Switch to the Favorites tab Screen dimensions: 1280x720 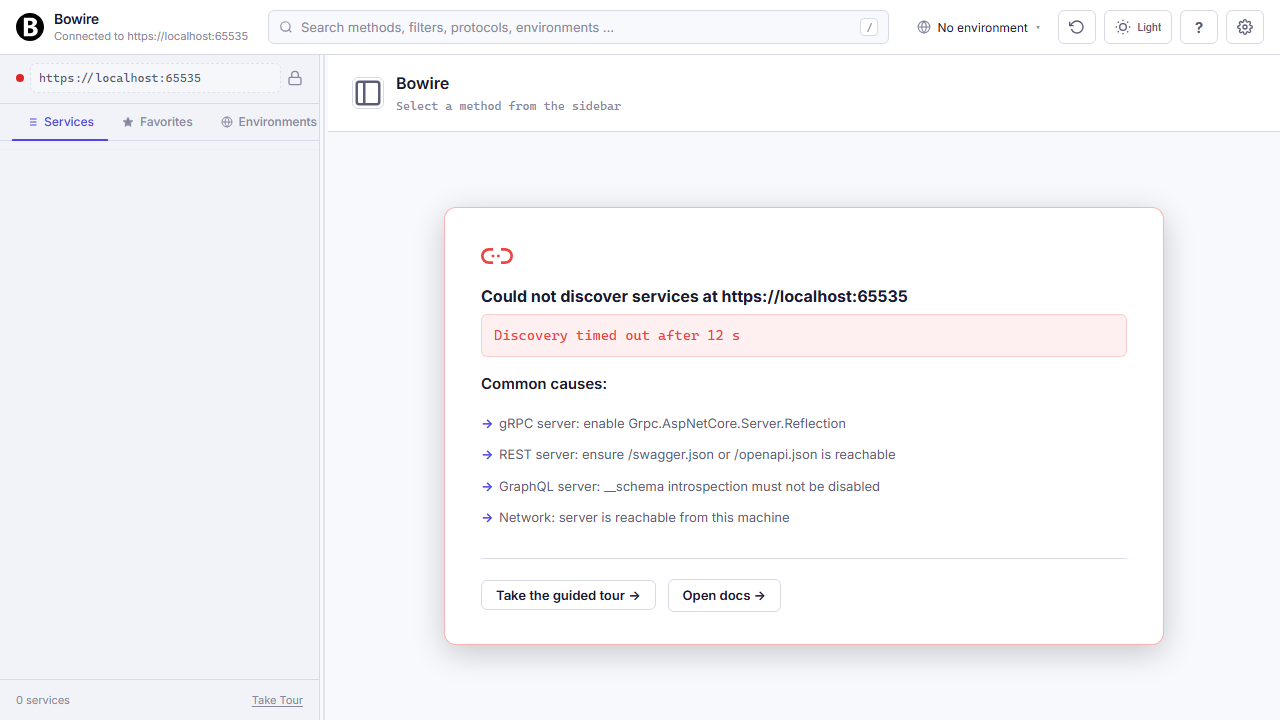[x=157, y=122]
